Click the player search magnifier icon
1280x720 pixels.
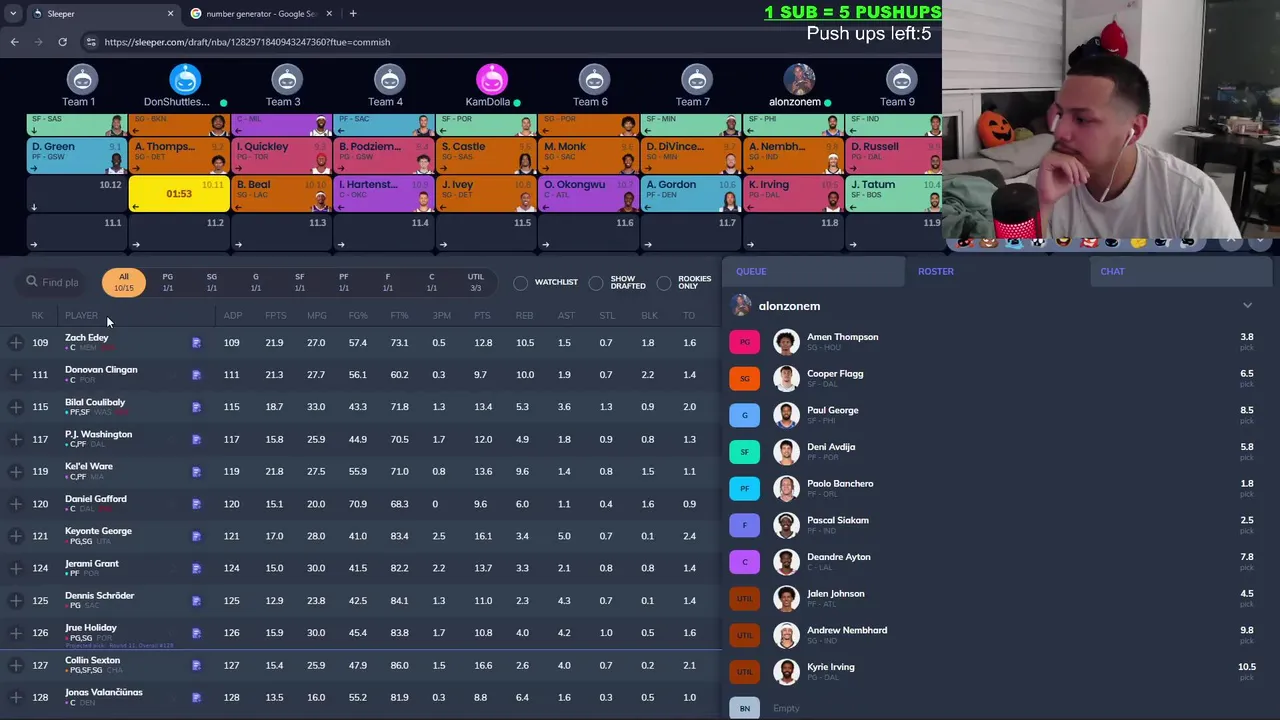(32, 282)
